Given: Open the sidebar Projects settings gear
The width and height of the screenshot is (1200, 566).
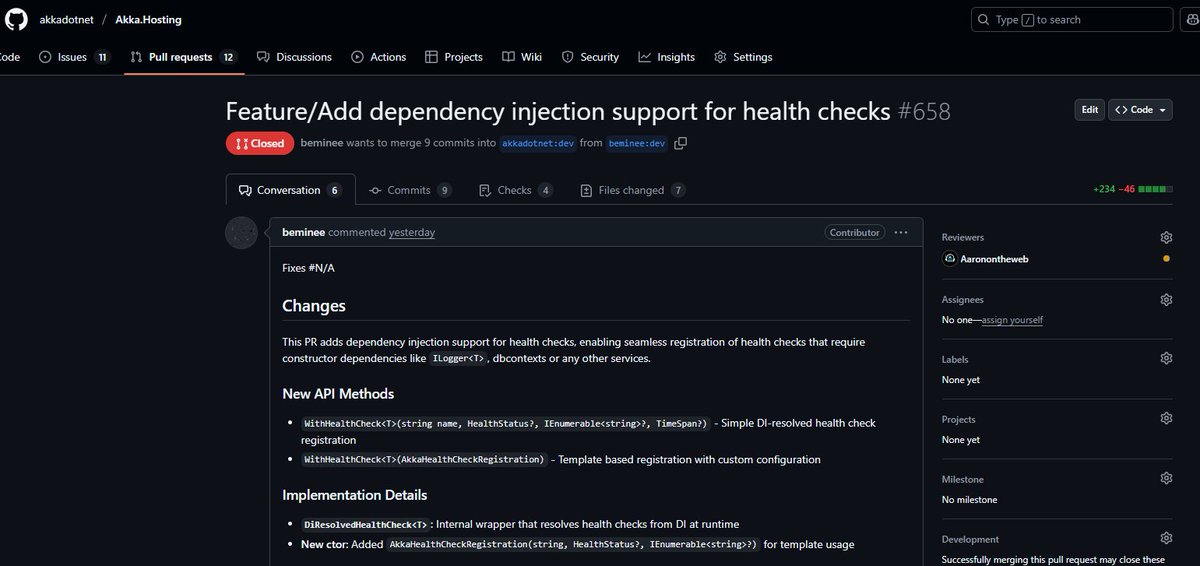Looking at the screenshot, I should [1166, 418].
